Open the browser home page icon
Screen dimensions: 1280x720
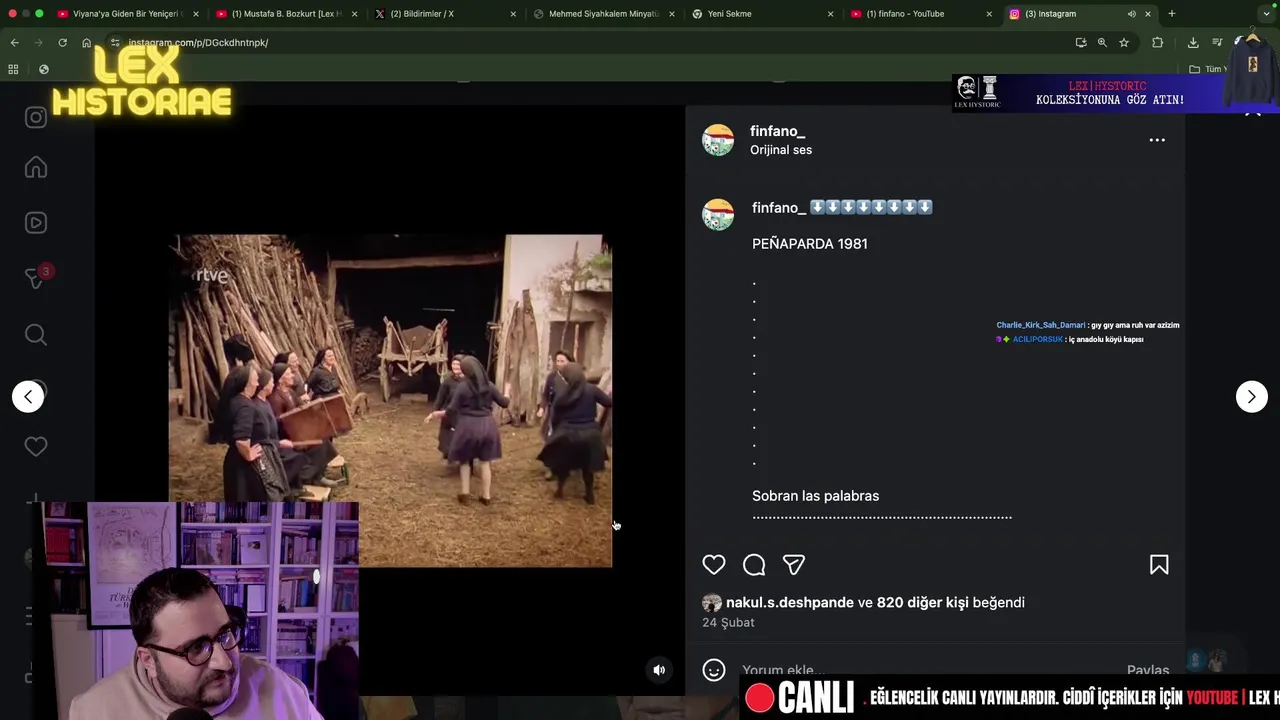86,43
